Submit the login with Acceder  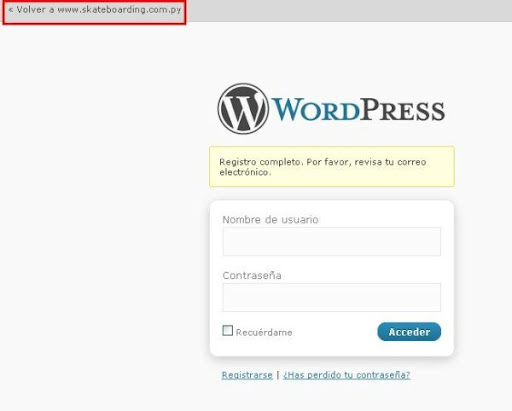pos(409,332)
